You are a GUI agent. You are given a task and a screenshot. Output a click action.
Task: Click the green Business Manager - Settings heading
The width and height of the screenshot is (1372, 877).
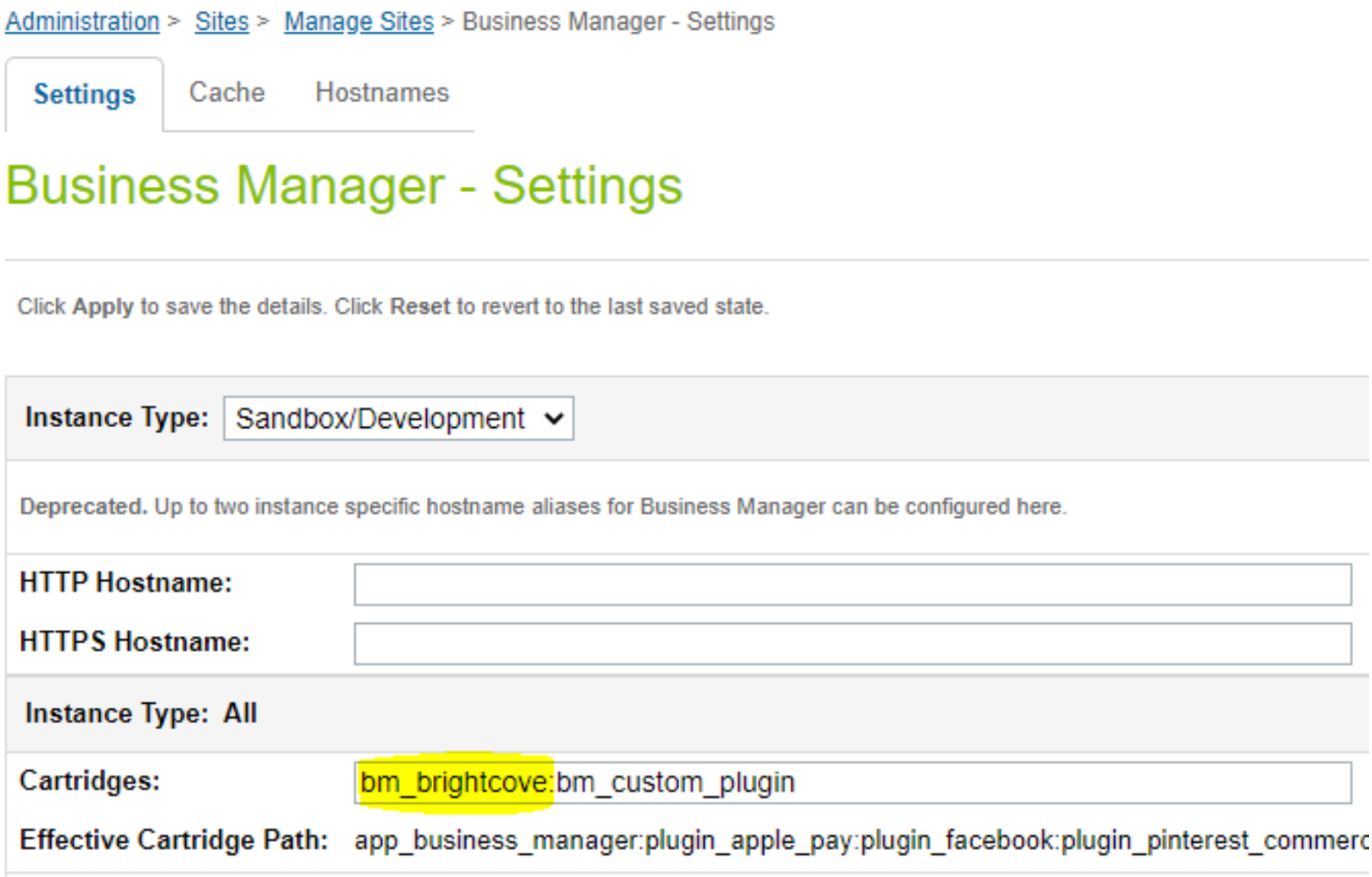(344, 186)
